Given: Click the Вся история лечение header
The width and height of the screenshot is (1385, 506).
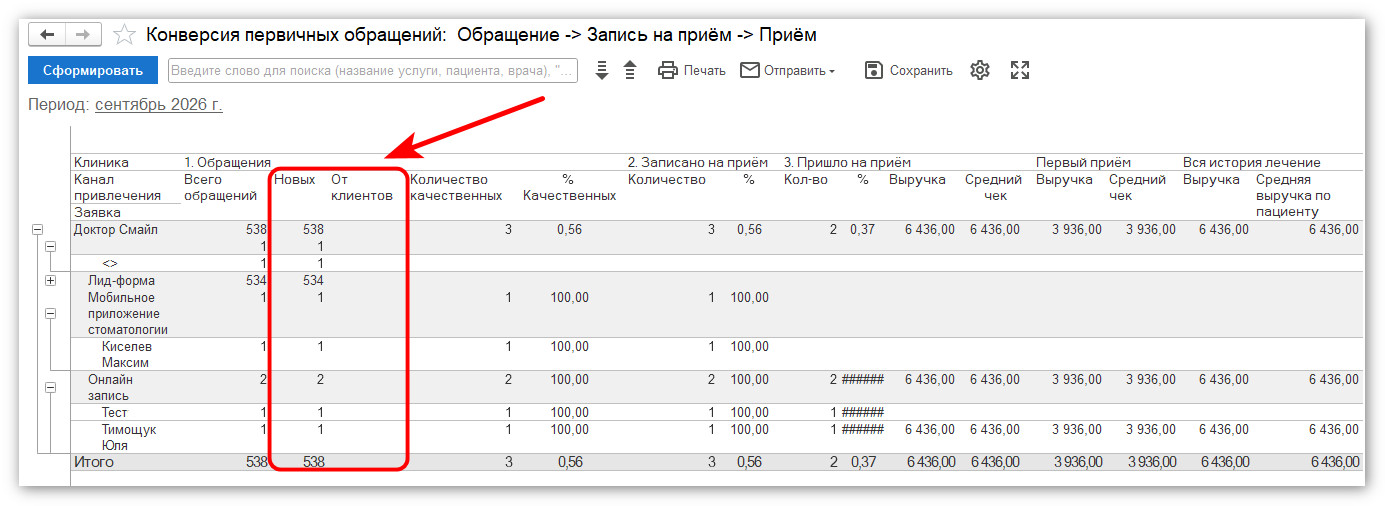Looking at the screenshot, I should [x=1251, y=162].
